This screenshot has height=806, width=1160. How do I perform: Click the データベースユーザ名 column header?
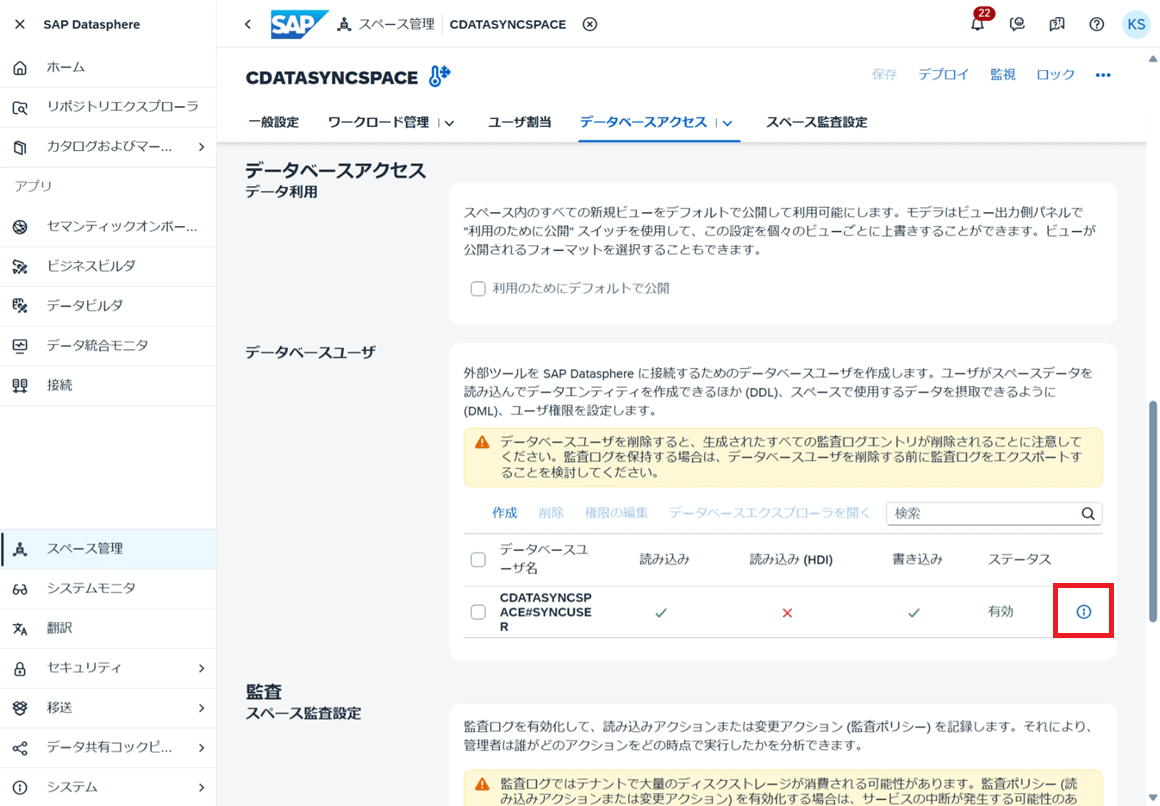pos(544,560)
